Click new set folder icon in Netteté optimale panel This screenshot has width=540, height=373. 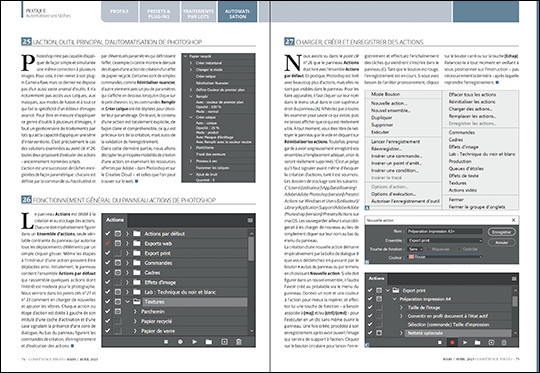477,342
